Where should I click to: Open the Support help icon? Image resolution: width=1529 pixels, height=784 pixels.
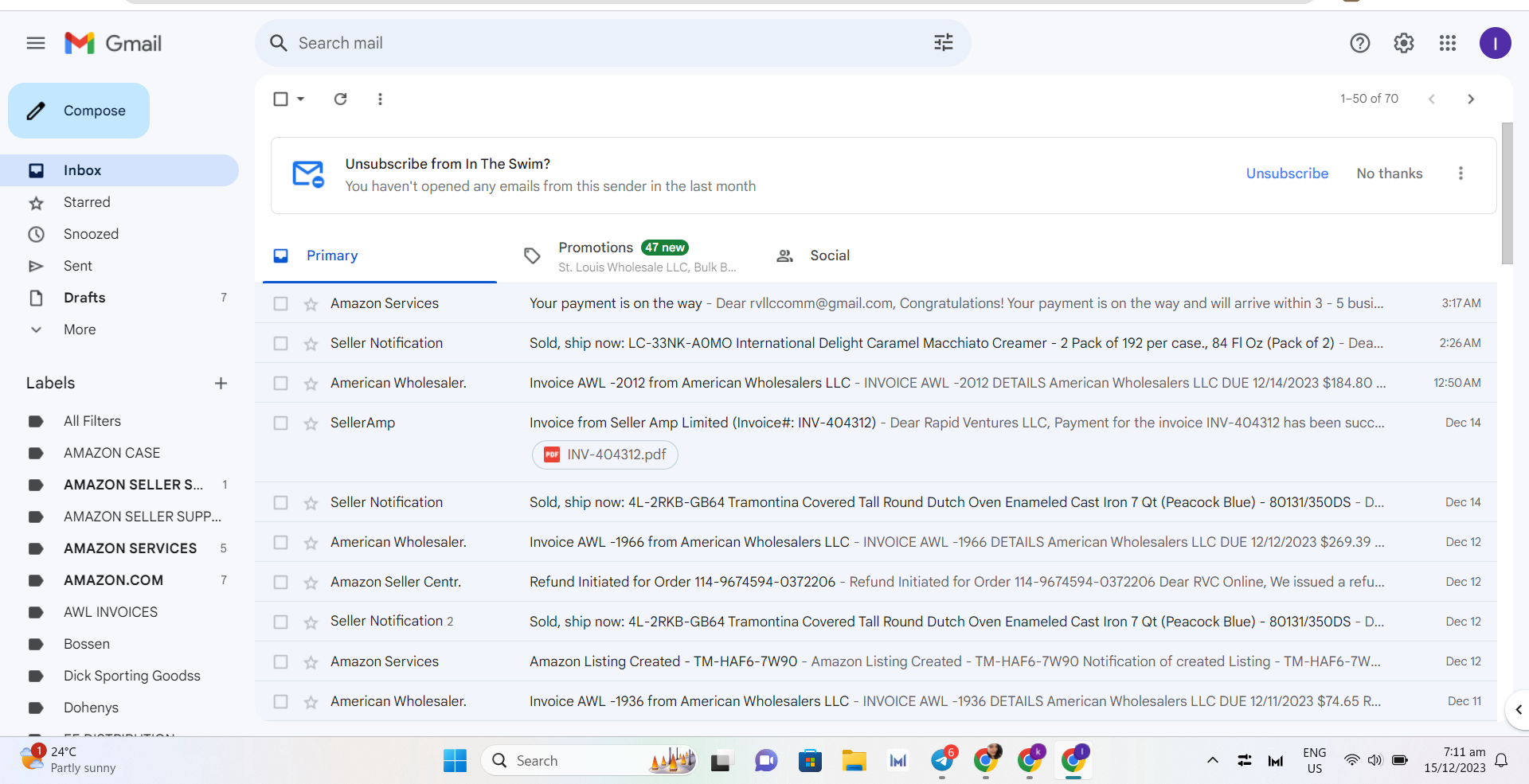tap(1360, 43)
